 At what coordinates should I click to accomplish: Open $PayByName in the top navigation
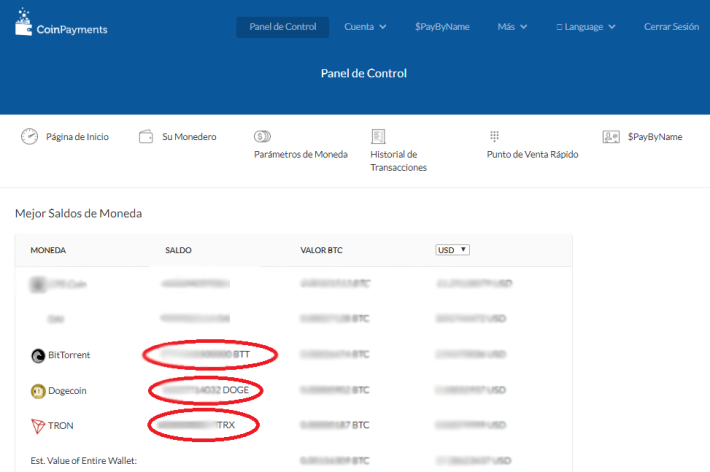[442, 27]
